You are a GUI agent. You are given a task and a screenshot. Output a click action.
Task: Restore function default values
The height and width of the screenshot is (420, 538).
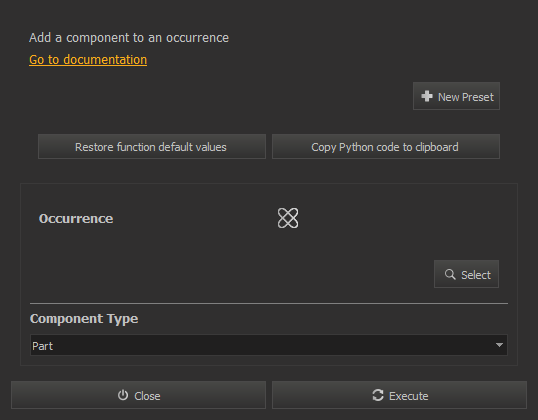click(152, 147)
